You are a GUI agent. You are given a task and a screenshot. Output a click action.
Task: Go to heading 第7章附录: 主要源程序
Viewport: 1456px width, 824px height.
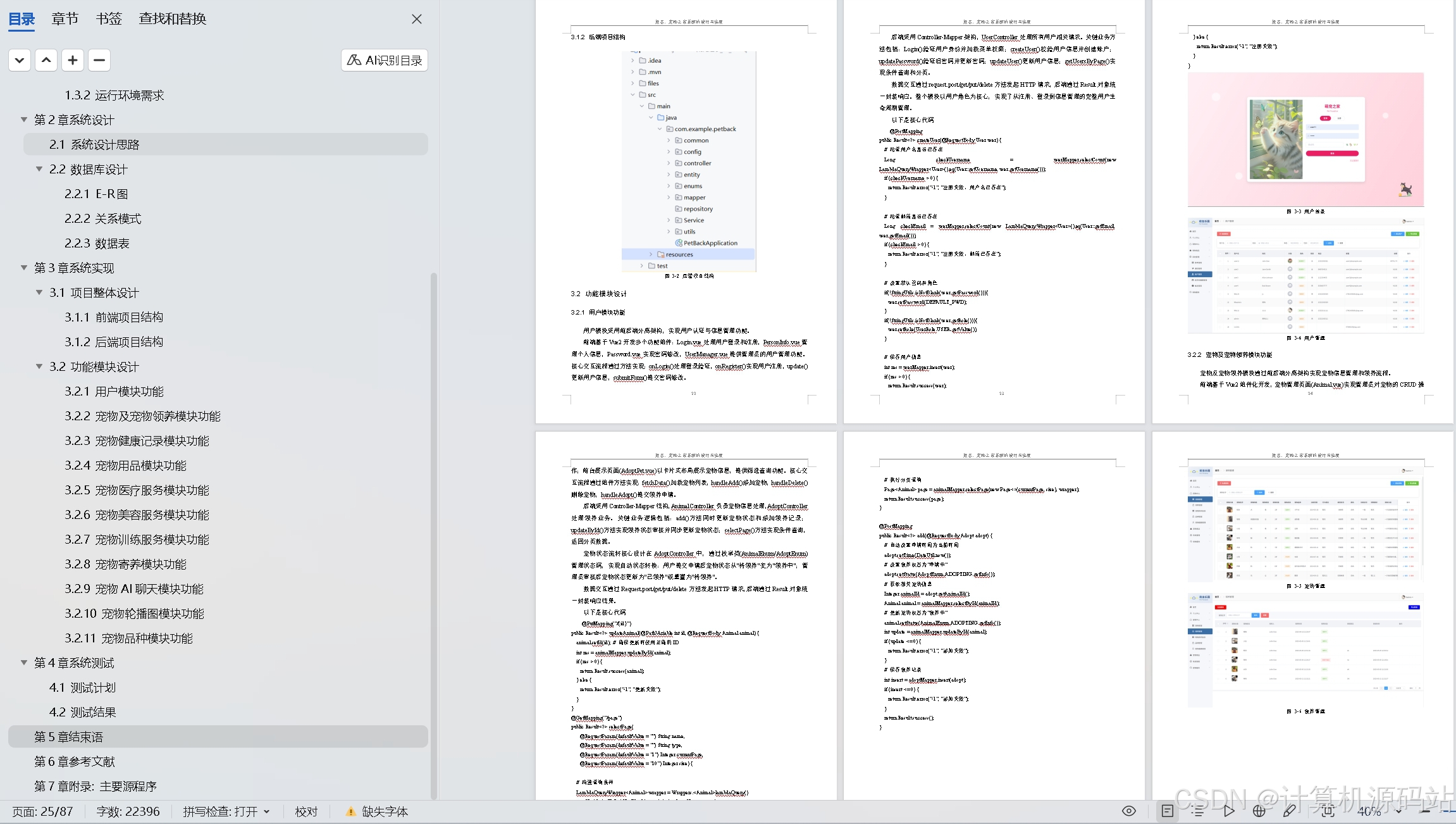[96, 786]
